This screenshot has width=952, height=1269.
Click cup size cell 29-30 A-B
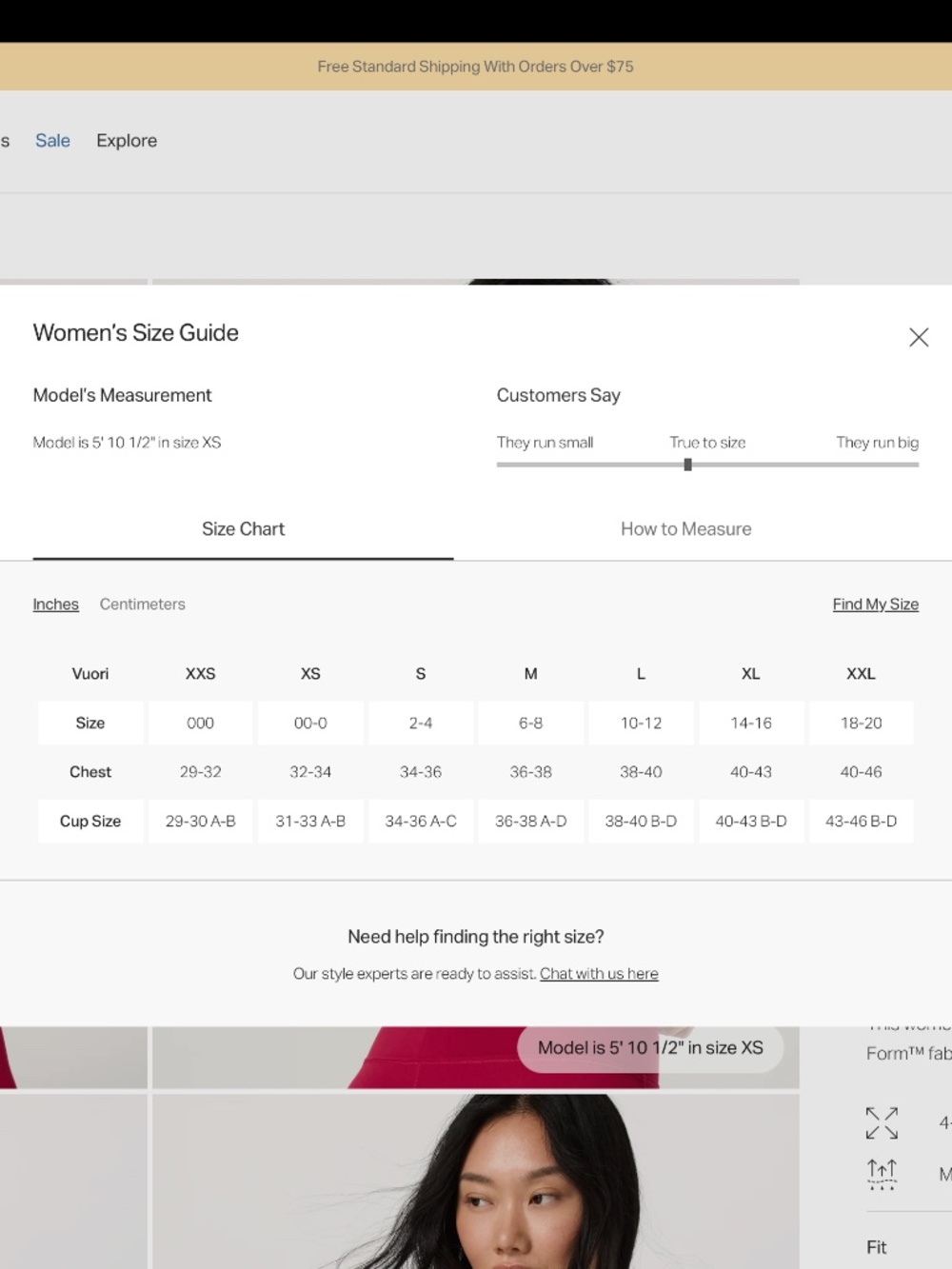click(200, 822)
